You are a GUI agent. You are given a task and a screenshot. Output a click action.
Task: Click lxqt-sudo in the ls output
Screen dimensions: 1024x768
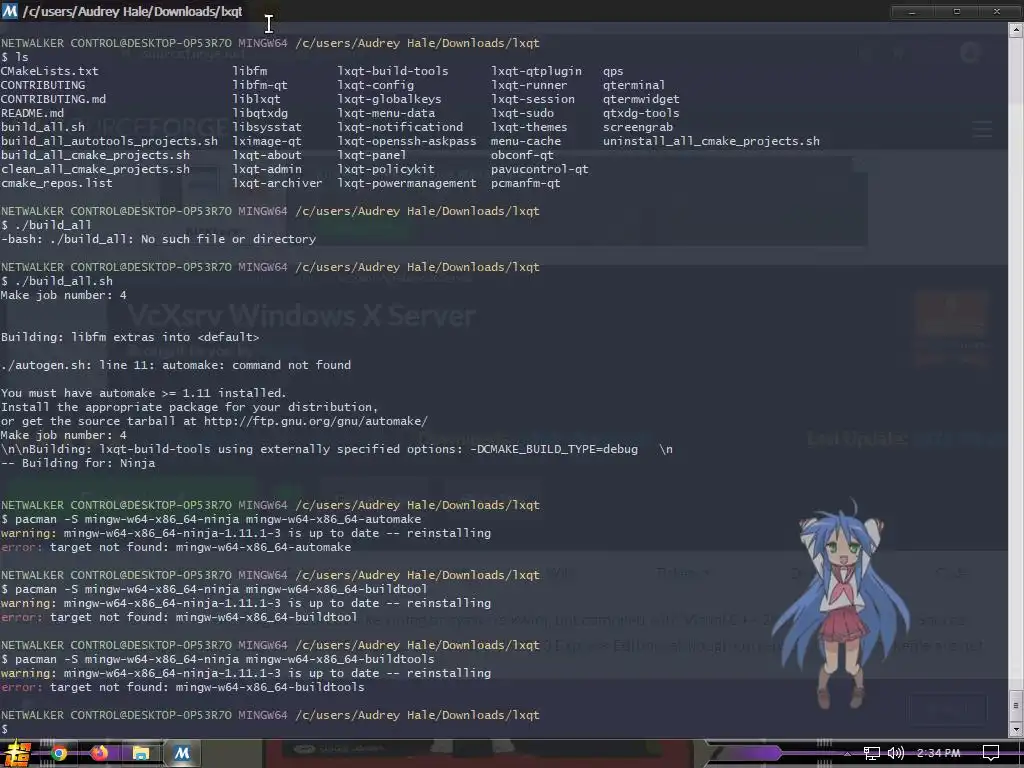pyautogui.click(x=522, y=113)
